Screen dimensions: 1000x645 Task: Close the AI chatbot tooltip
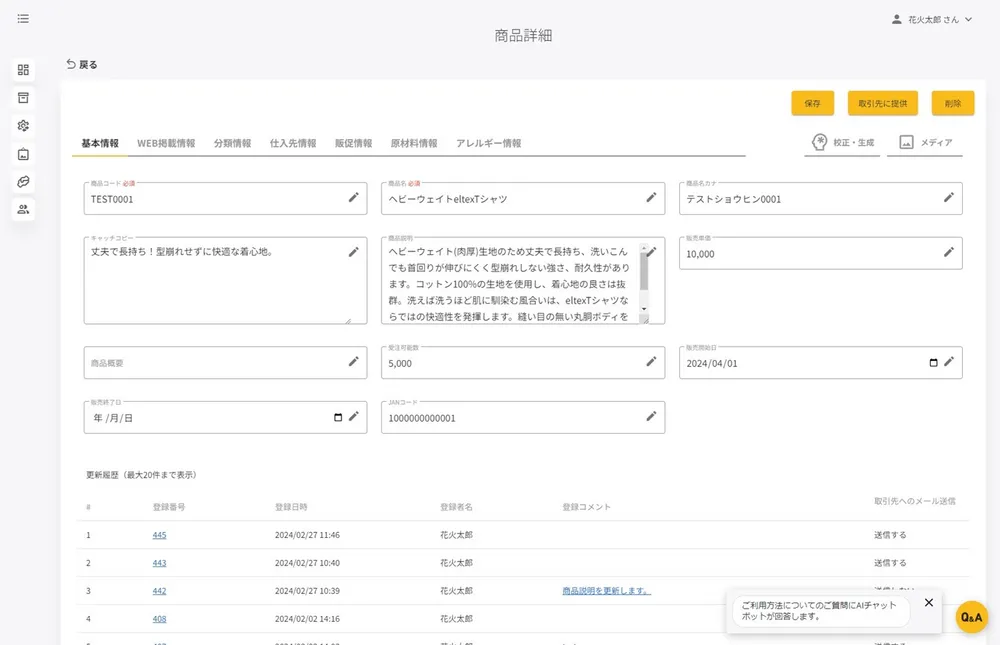pos(929,602)
